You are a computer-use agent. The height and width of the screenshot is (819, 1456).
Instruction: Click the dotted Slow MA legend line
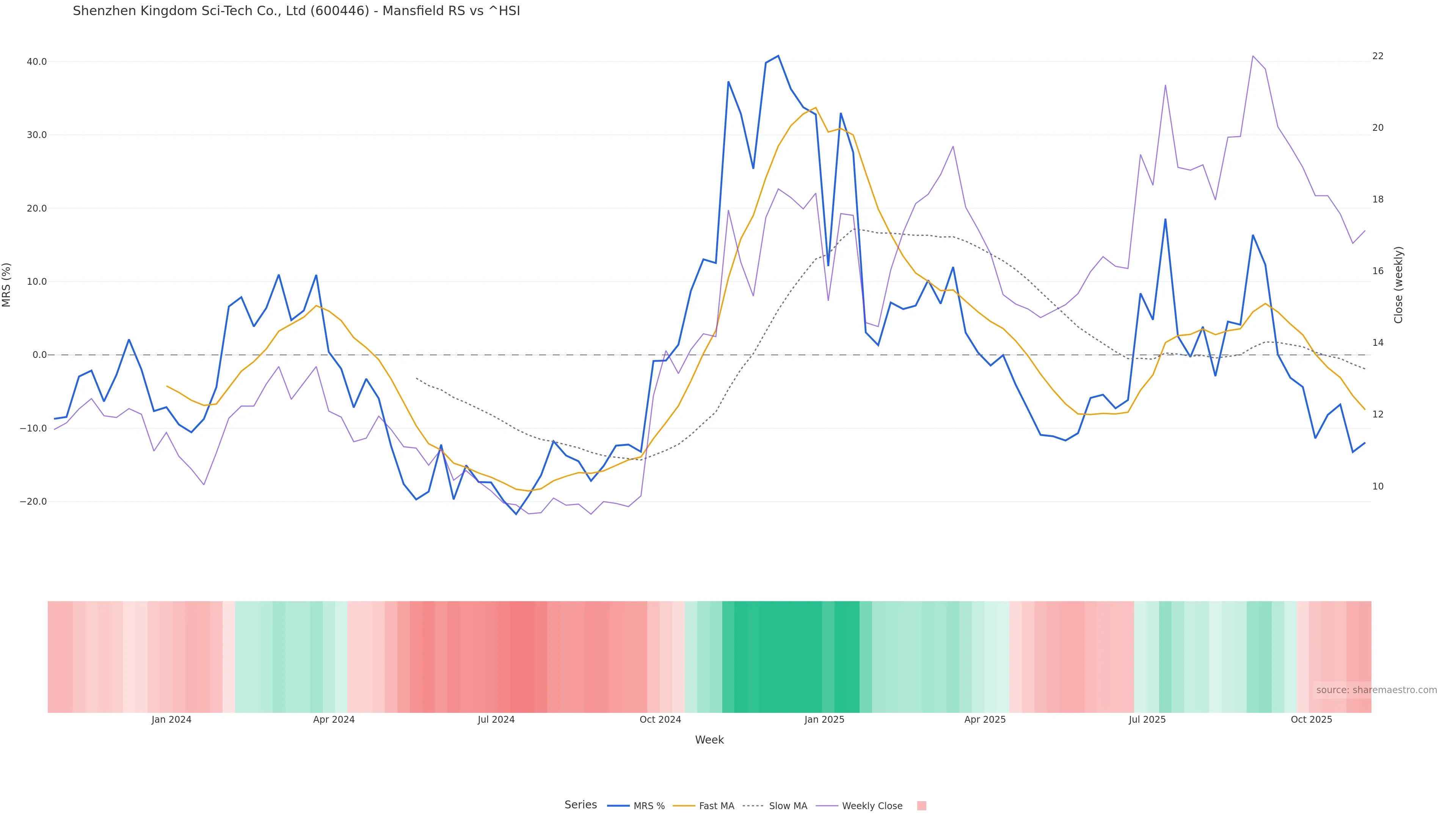click(x=753, y=805)
